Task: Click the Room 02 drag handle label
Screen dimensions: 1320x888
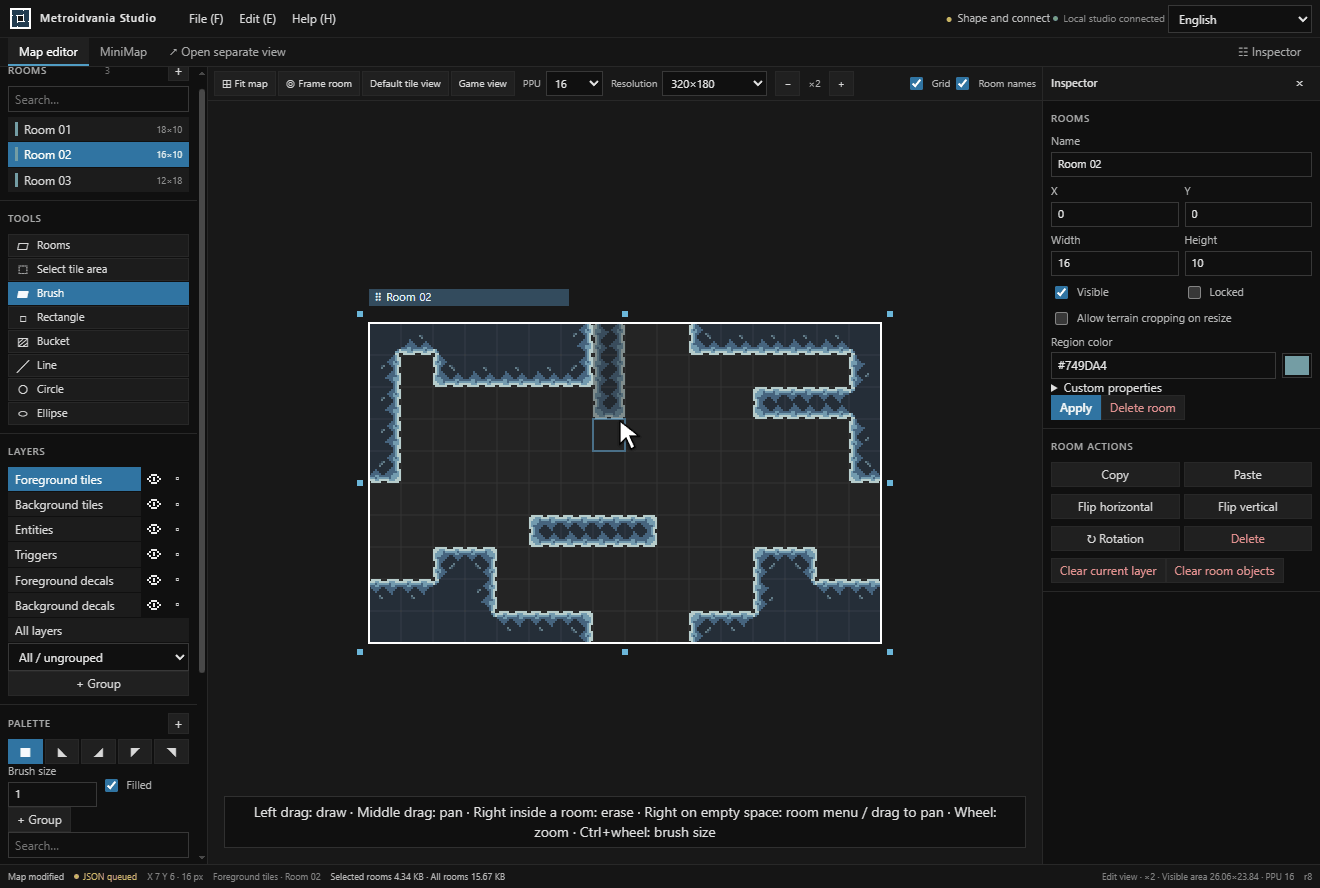Action: point(469,297)
